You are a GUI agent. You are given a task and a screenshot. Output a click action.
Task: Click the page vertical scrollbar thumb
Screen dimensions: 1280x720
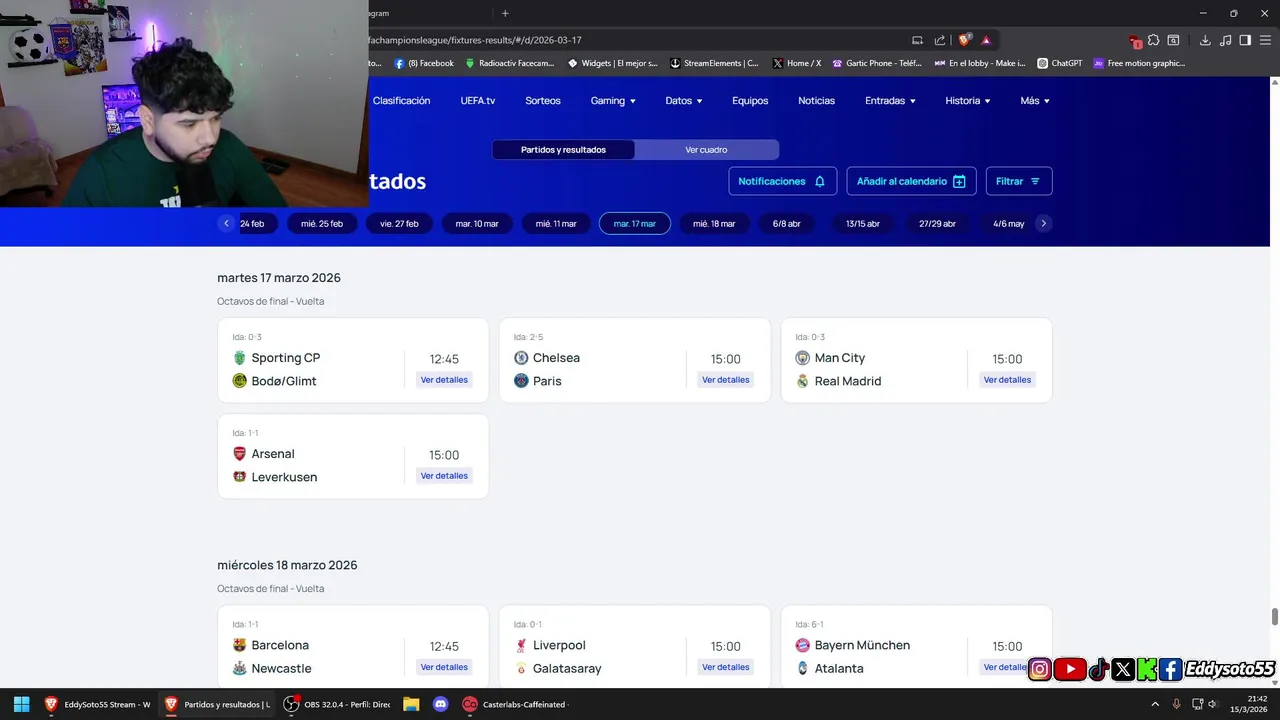(x=1274, y=616)
